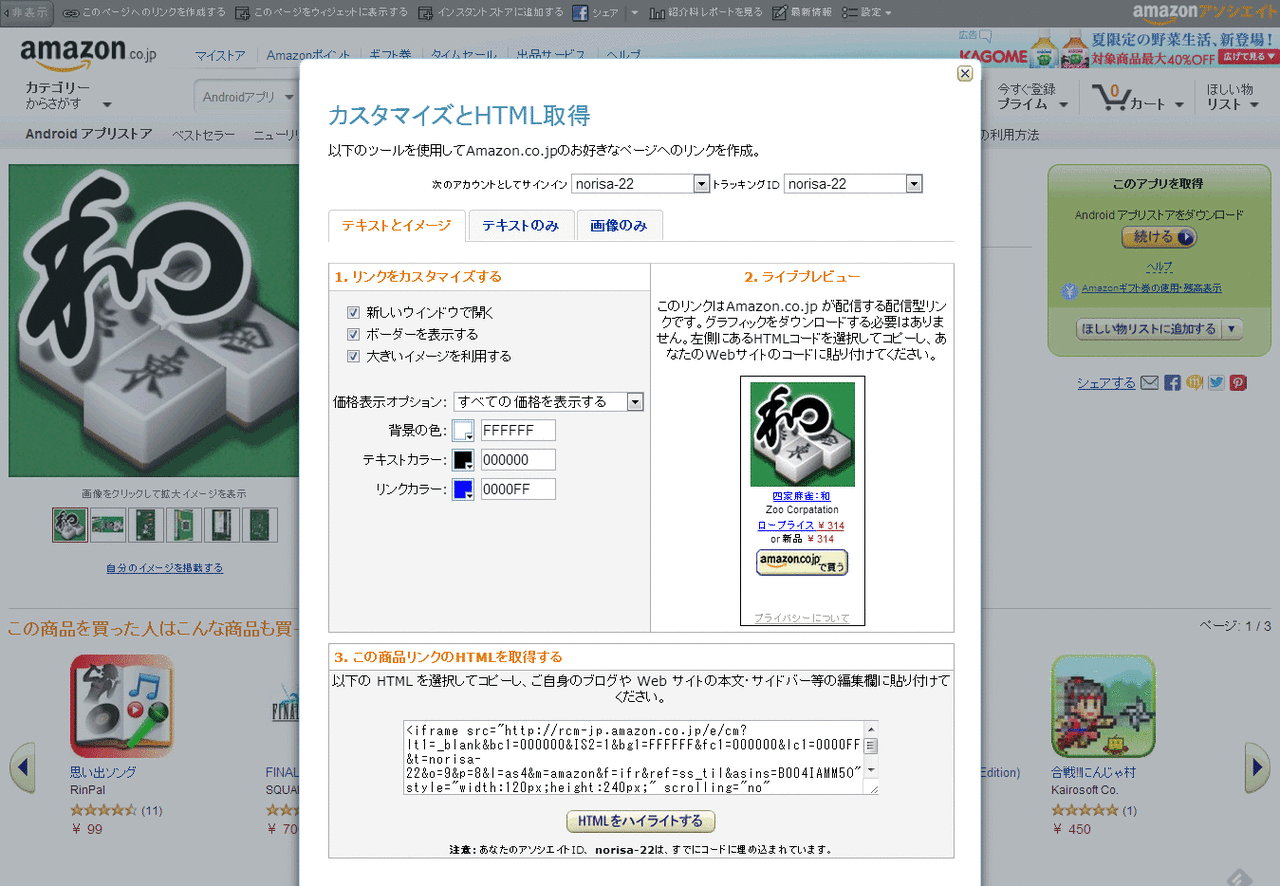Open the 設定 settings menu in associates bar

[866, 13]
